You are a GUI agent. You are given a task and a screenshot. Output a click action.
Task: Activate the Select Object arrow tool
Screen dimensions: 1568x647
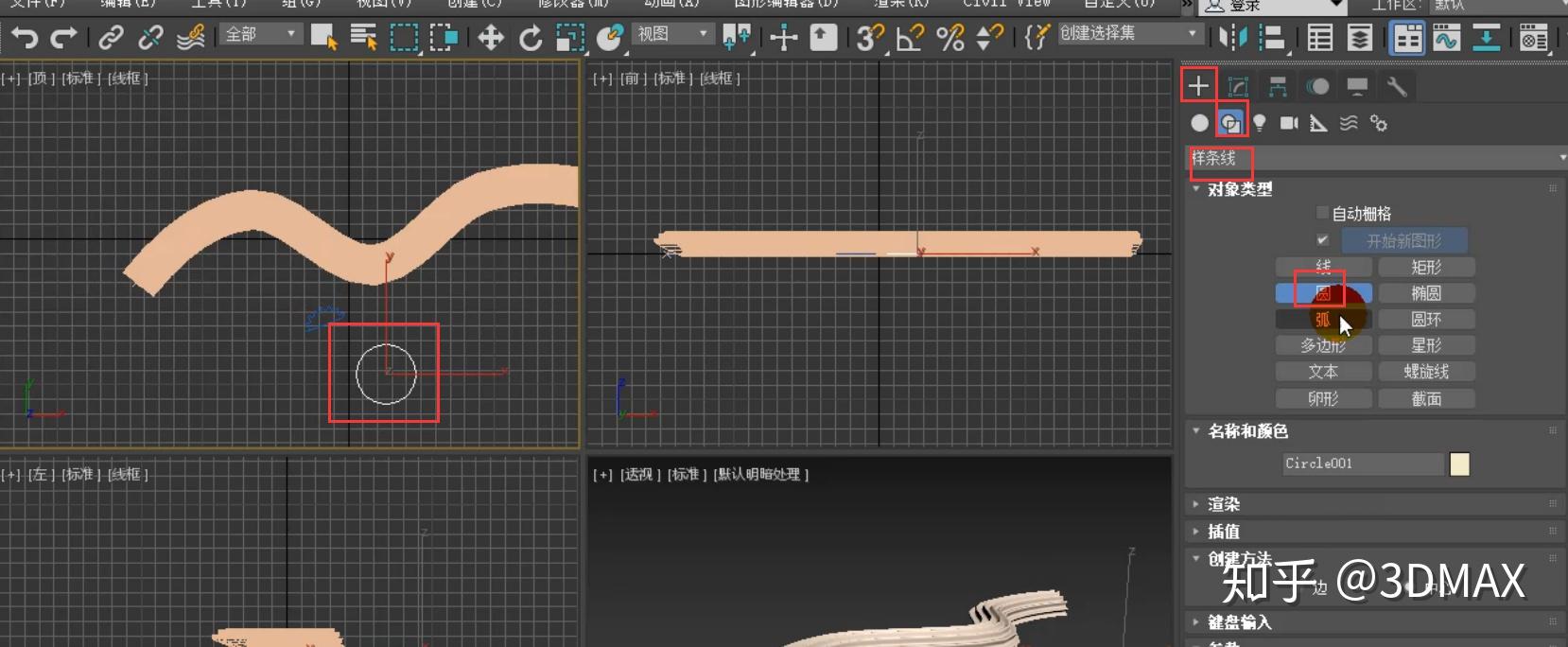pyautogui.click(x=323, y=38)
